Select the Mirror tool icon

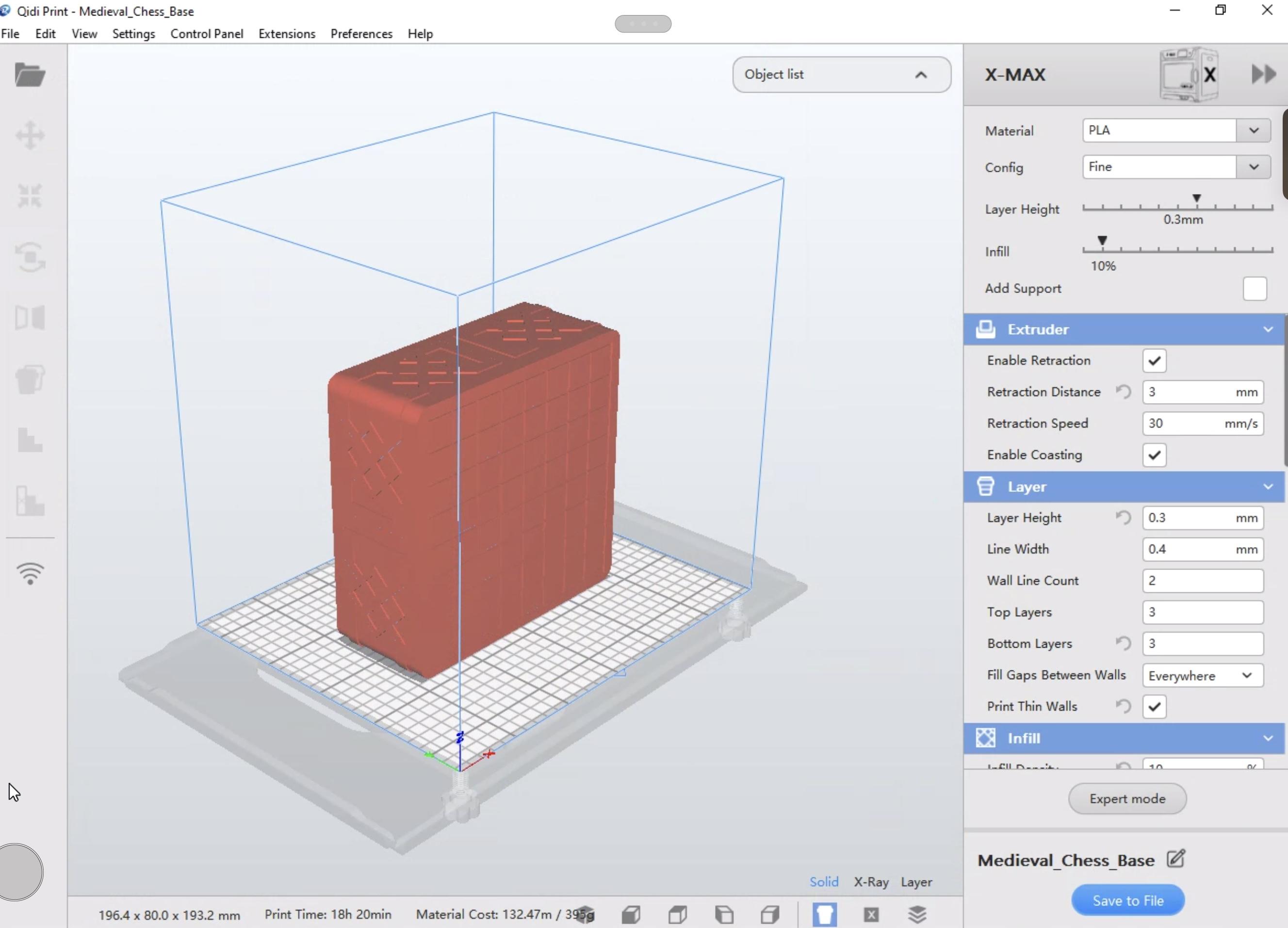[x=30, y=317]
